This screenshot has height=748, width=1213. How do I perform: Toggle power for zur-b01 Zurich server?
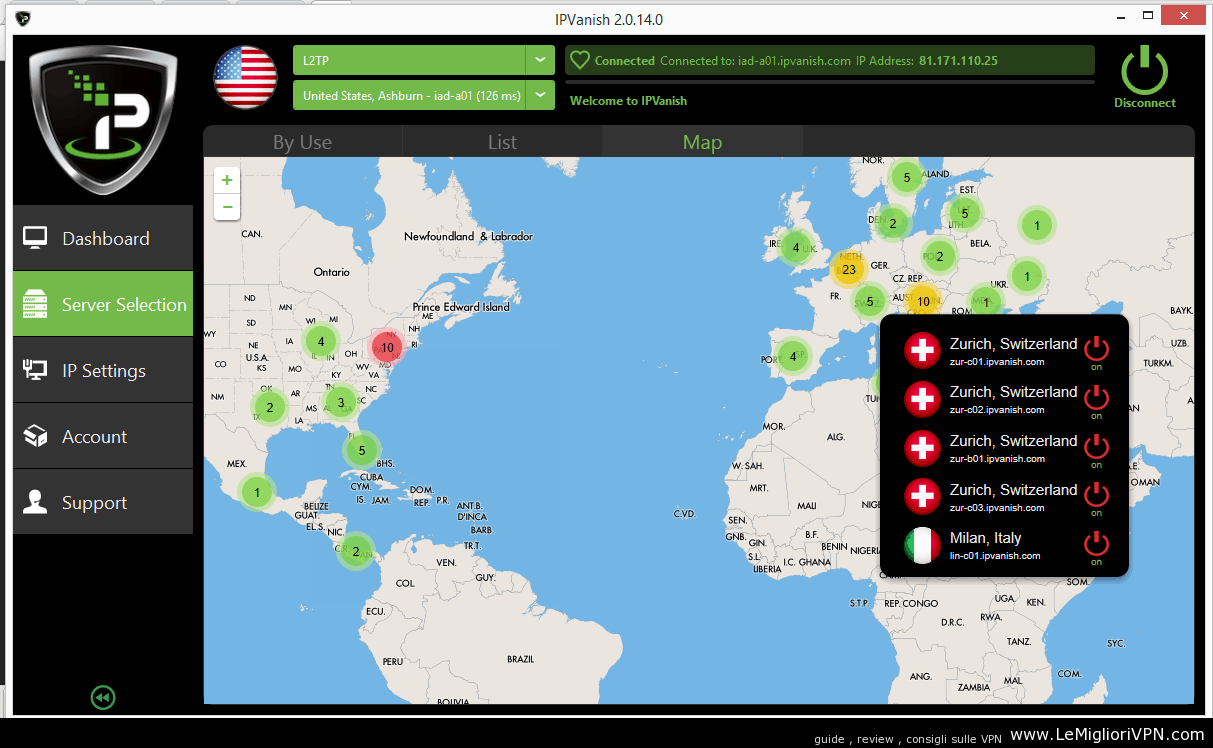coord(1096,446)
